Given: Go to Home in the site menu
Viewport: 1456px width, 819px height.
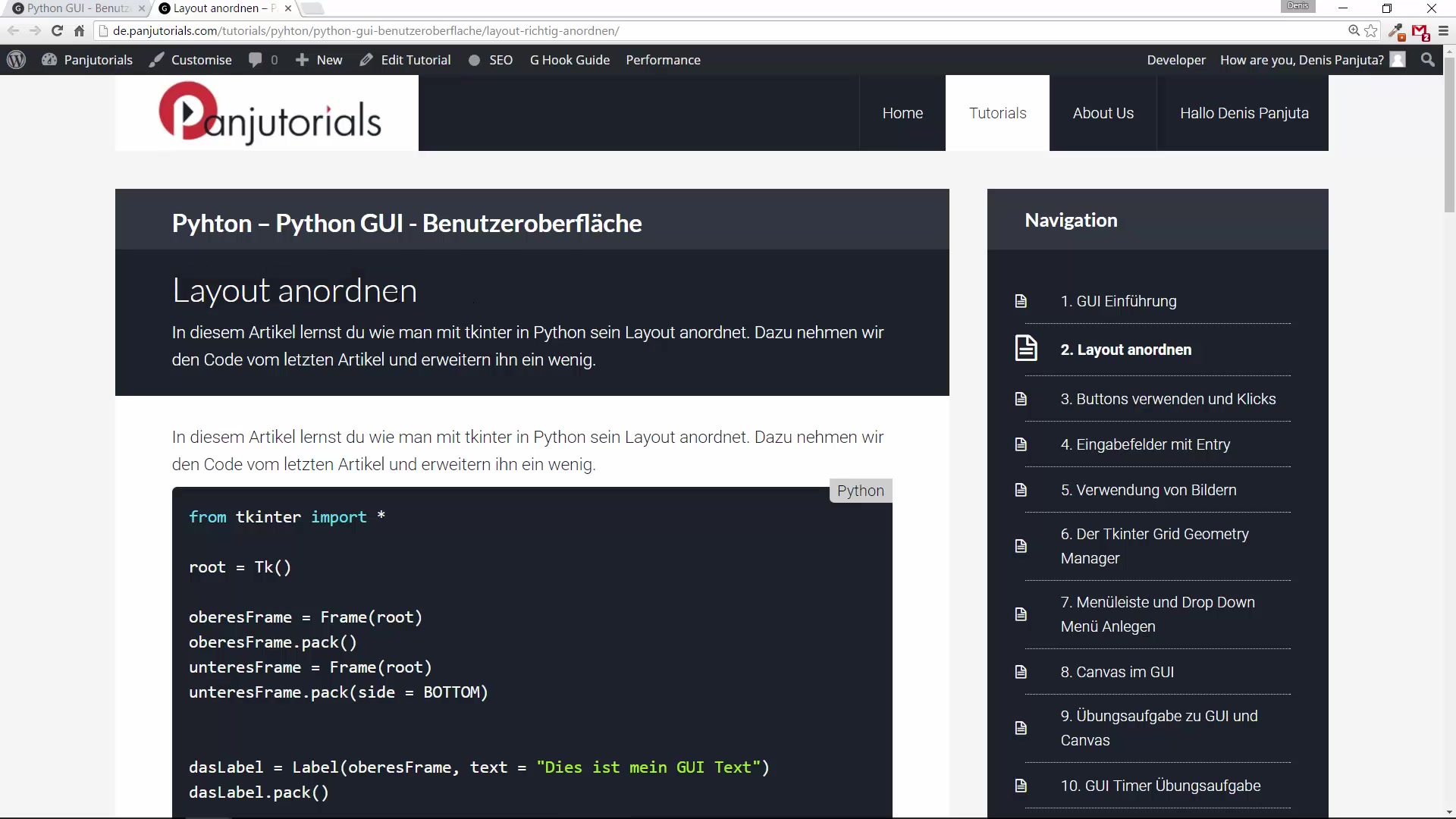Looking at the screenshot, I should pyautogui.click(x=902, y=113).
